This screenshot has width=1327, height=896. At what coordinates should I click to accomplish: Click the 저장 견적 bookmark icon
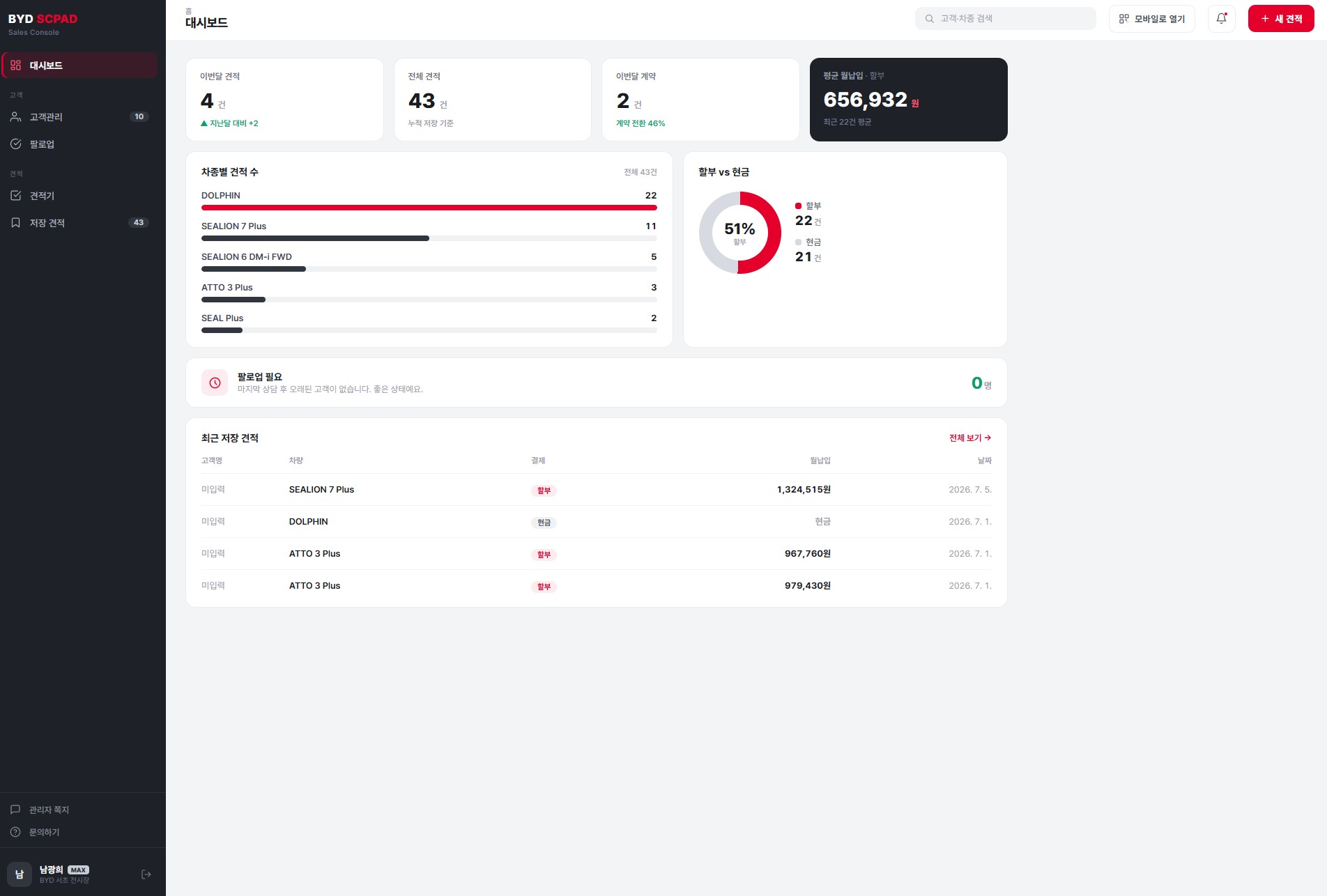click(x=16, y=223)
